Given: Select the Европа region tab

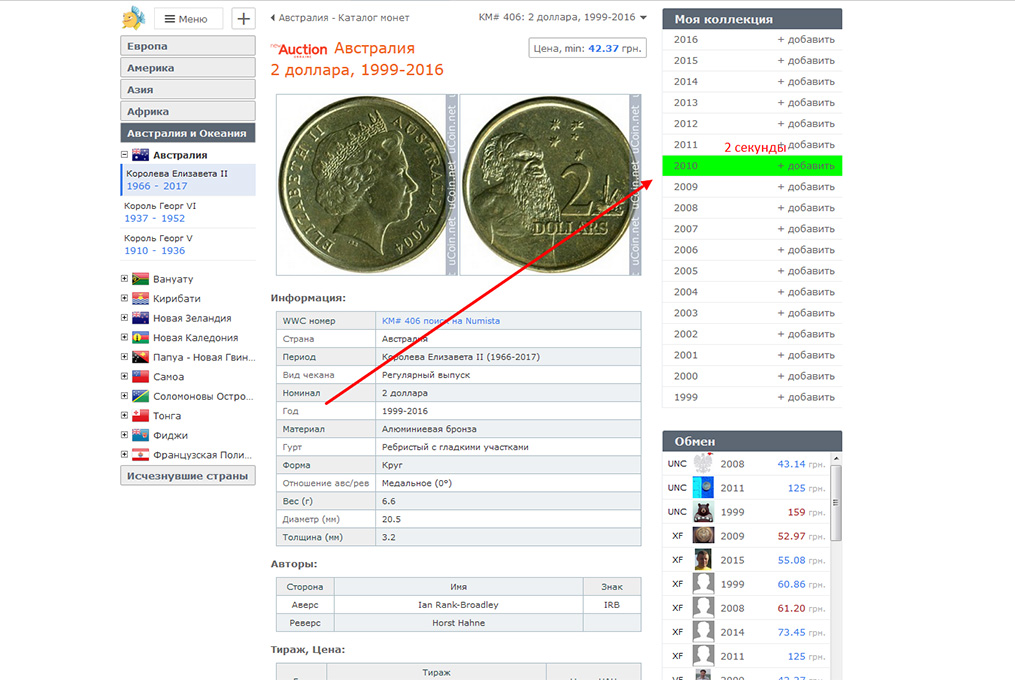Looking at the screenshot, I should [188, 46].
